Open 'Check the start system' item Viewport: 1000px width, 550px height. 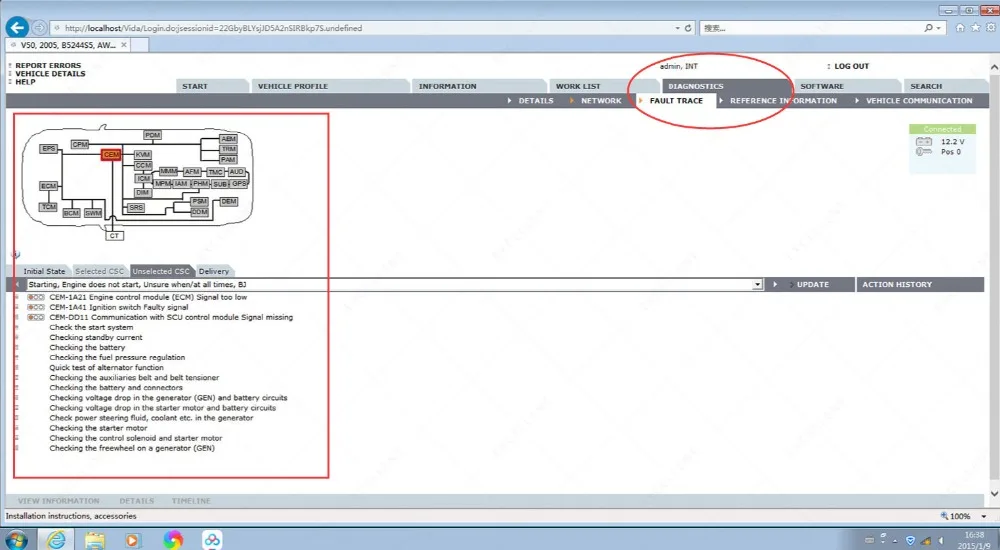pos(91,327)
